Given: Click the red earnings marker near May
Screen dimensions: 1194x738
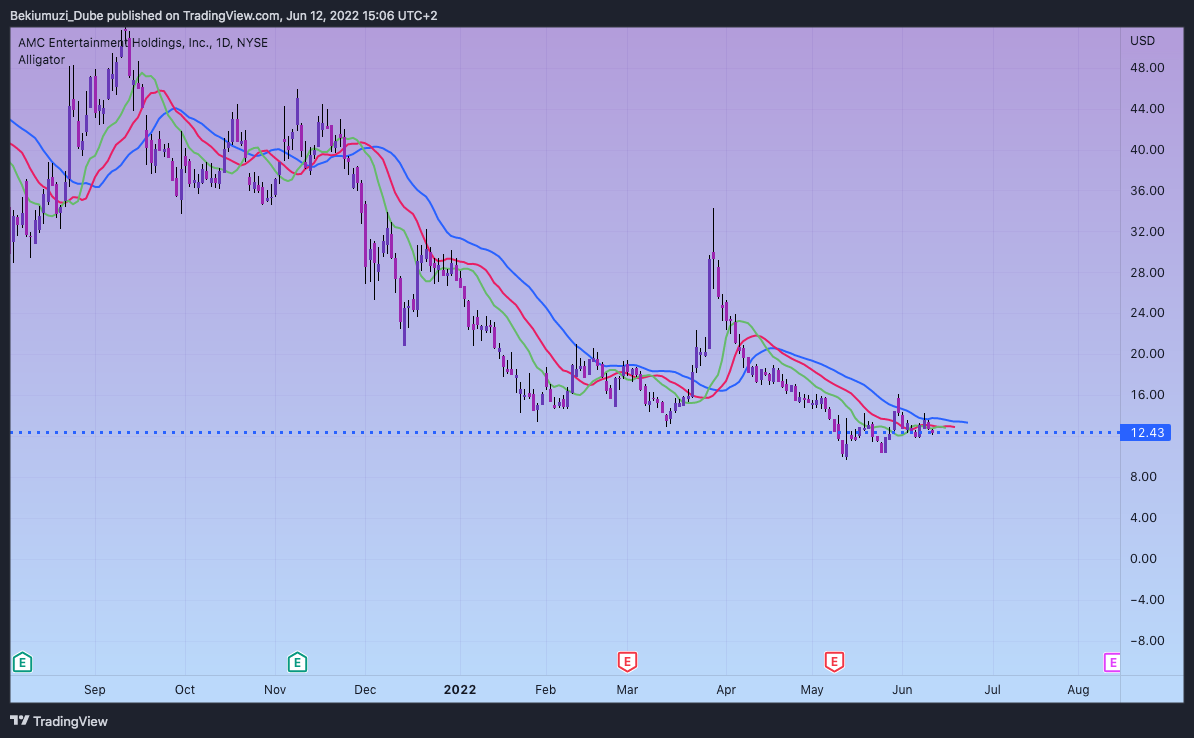Looking at the screenshot, I should 834,662.
